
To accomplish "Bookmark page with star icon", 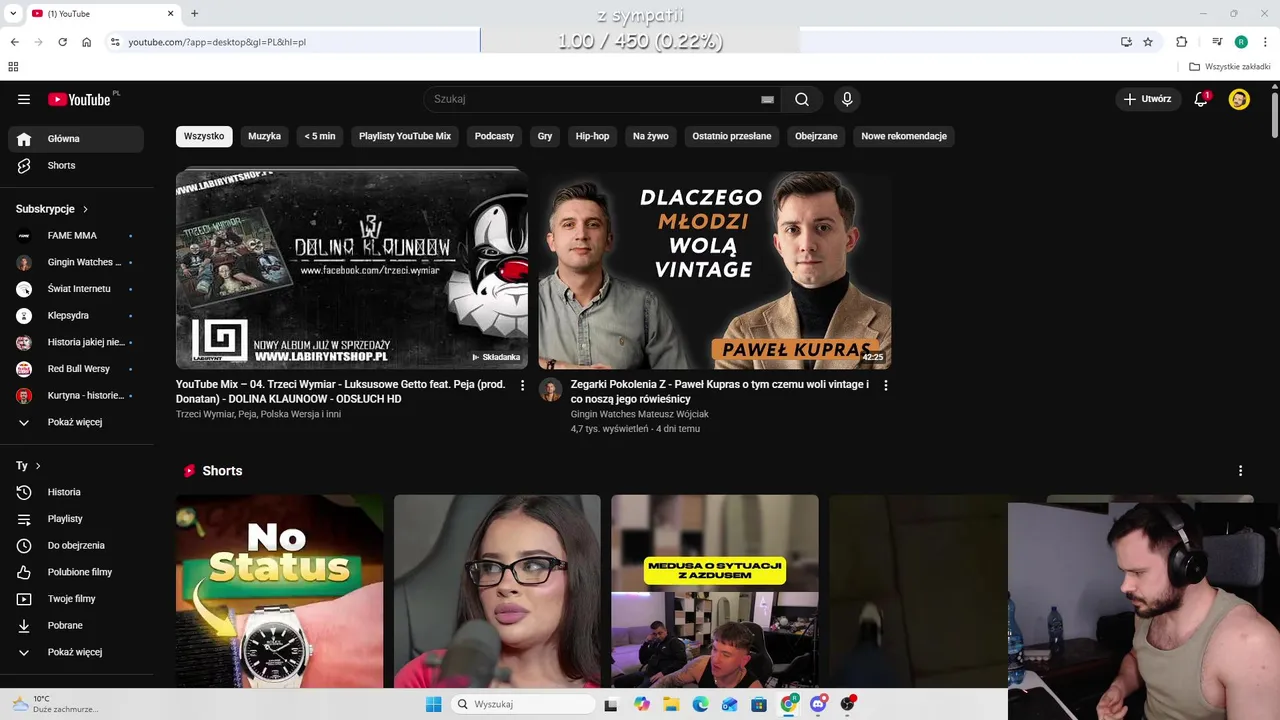I will (x=1148, y=42).
